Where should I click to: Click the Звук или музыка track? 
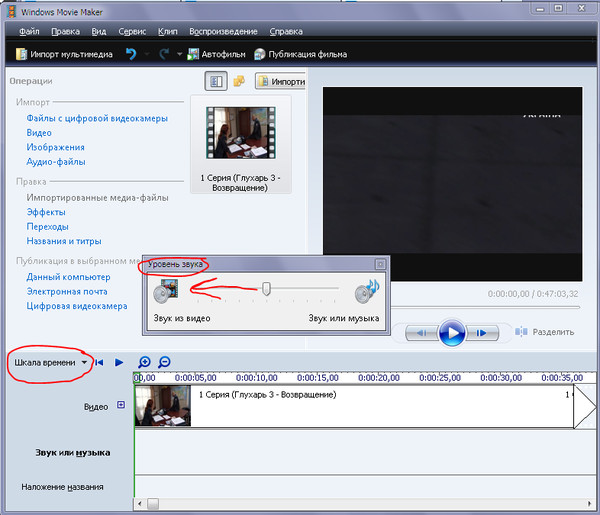tap(365, 453)
